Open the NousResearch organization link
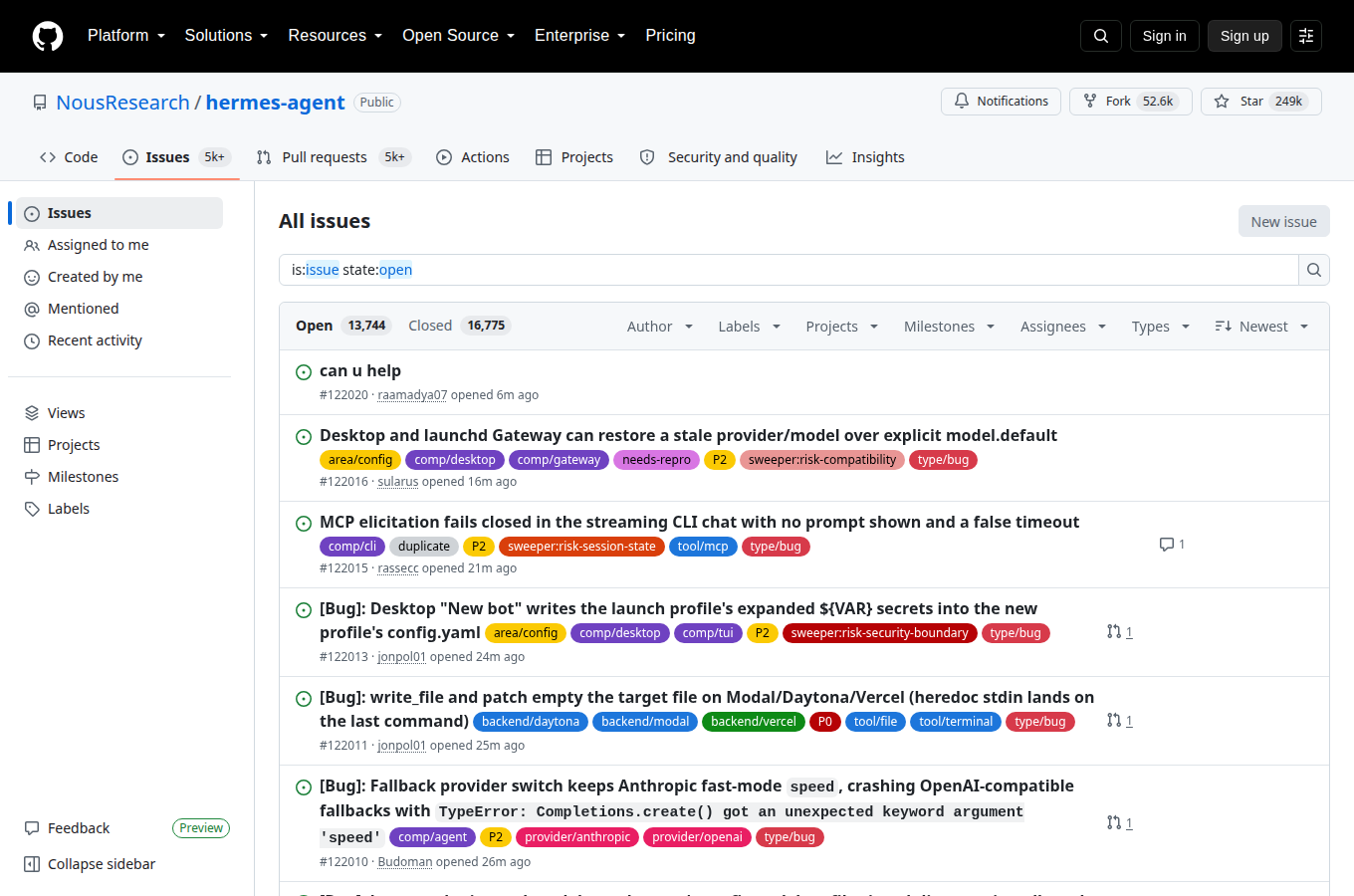The height and width of the screenshot is (896, 1354). coord(122,103)
